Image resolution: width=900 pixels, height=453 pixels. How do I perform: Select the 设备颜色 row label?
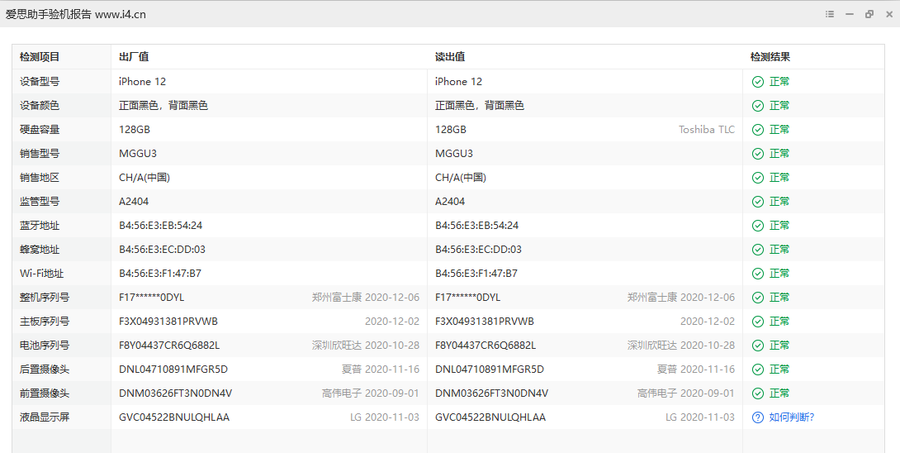click(40, 106)
